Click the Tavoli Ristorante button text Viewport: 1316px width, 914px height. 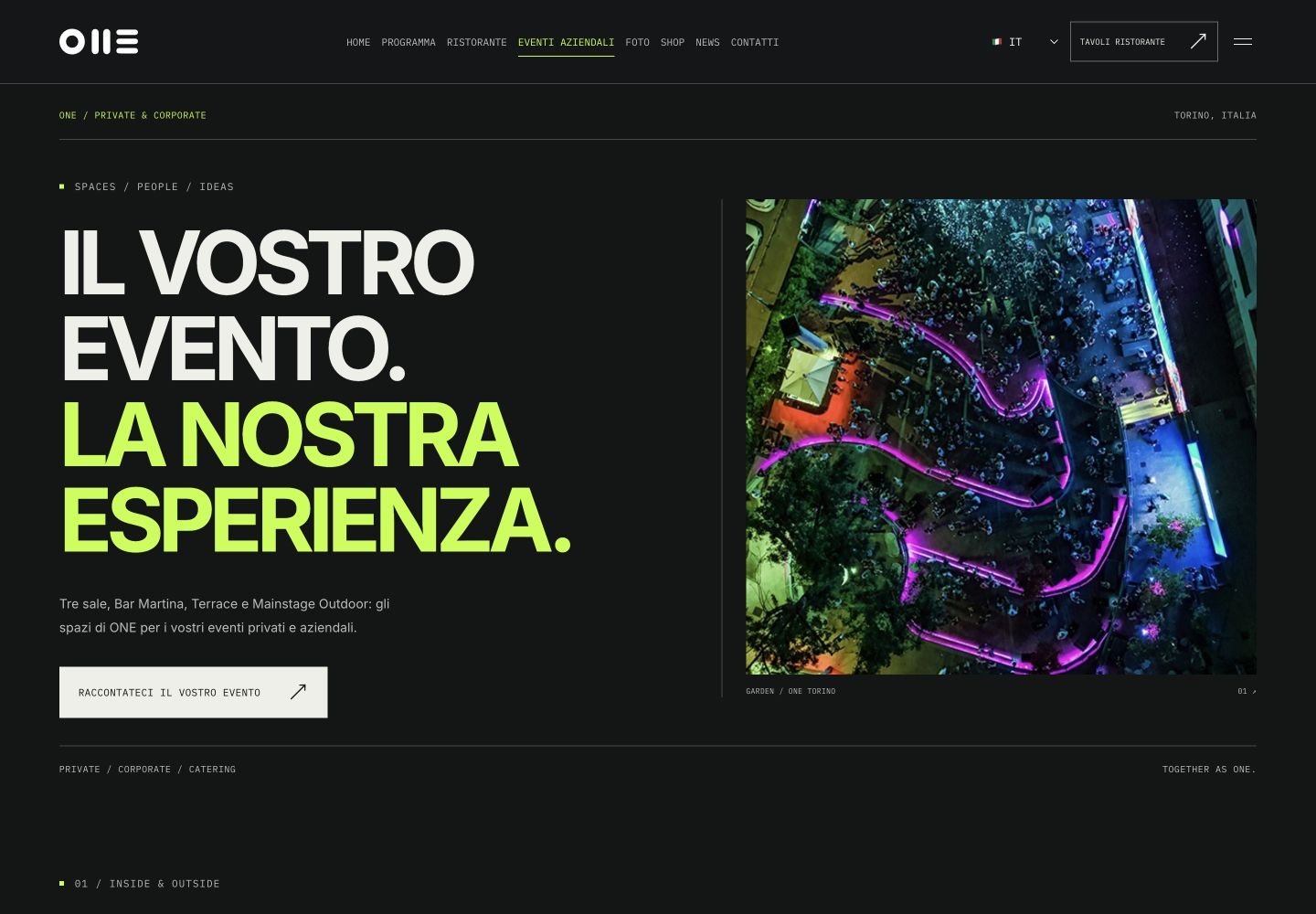1122,42
